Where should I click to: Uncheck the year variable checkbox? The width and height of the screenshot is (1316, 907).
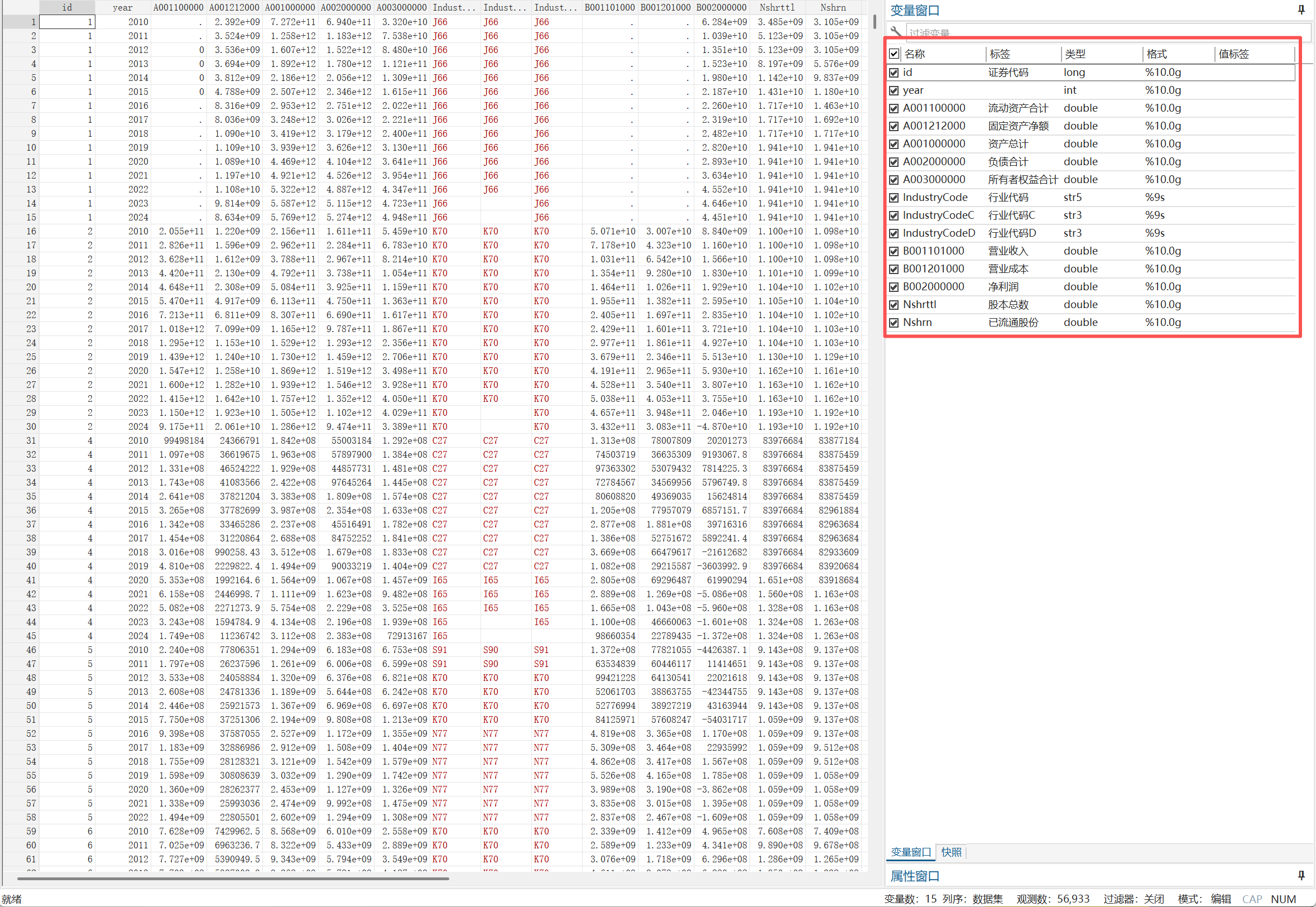point(894,90)
